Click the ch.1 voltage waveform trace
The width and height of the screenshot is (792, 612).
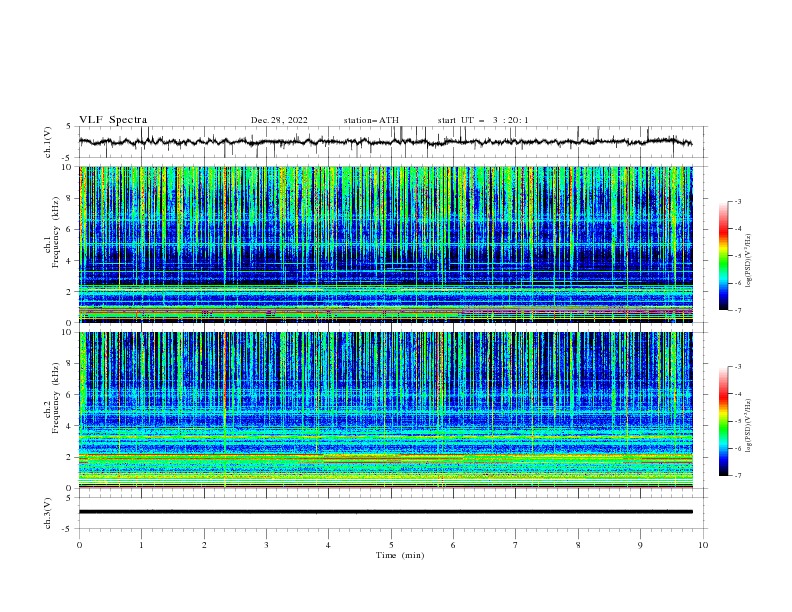tap(385, 142)
